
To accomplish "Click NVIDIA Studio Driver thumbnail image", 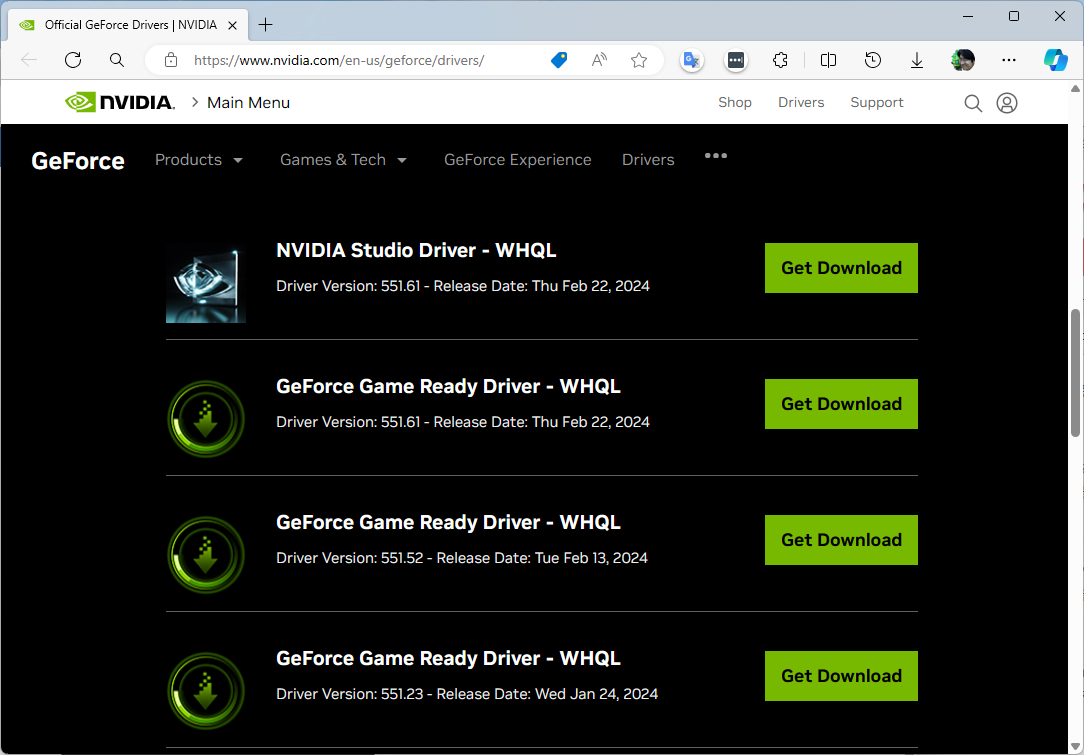I will 206,283.
